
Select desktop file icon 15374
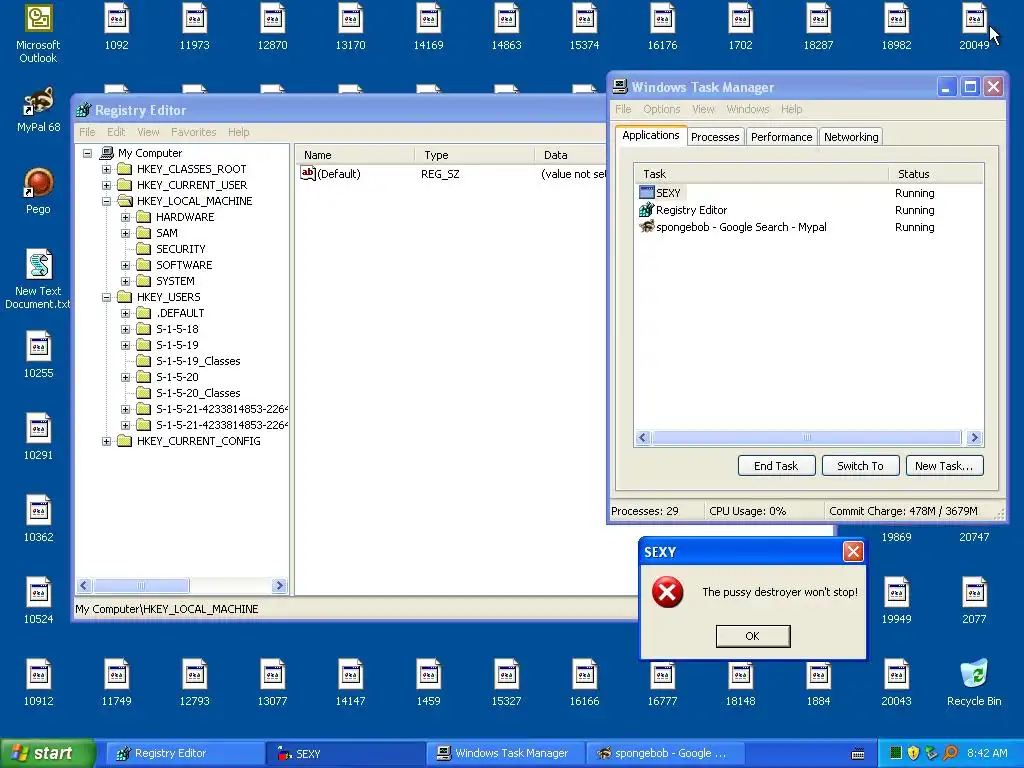click(x=584, y=27)
